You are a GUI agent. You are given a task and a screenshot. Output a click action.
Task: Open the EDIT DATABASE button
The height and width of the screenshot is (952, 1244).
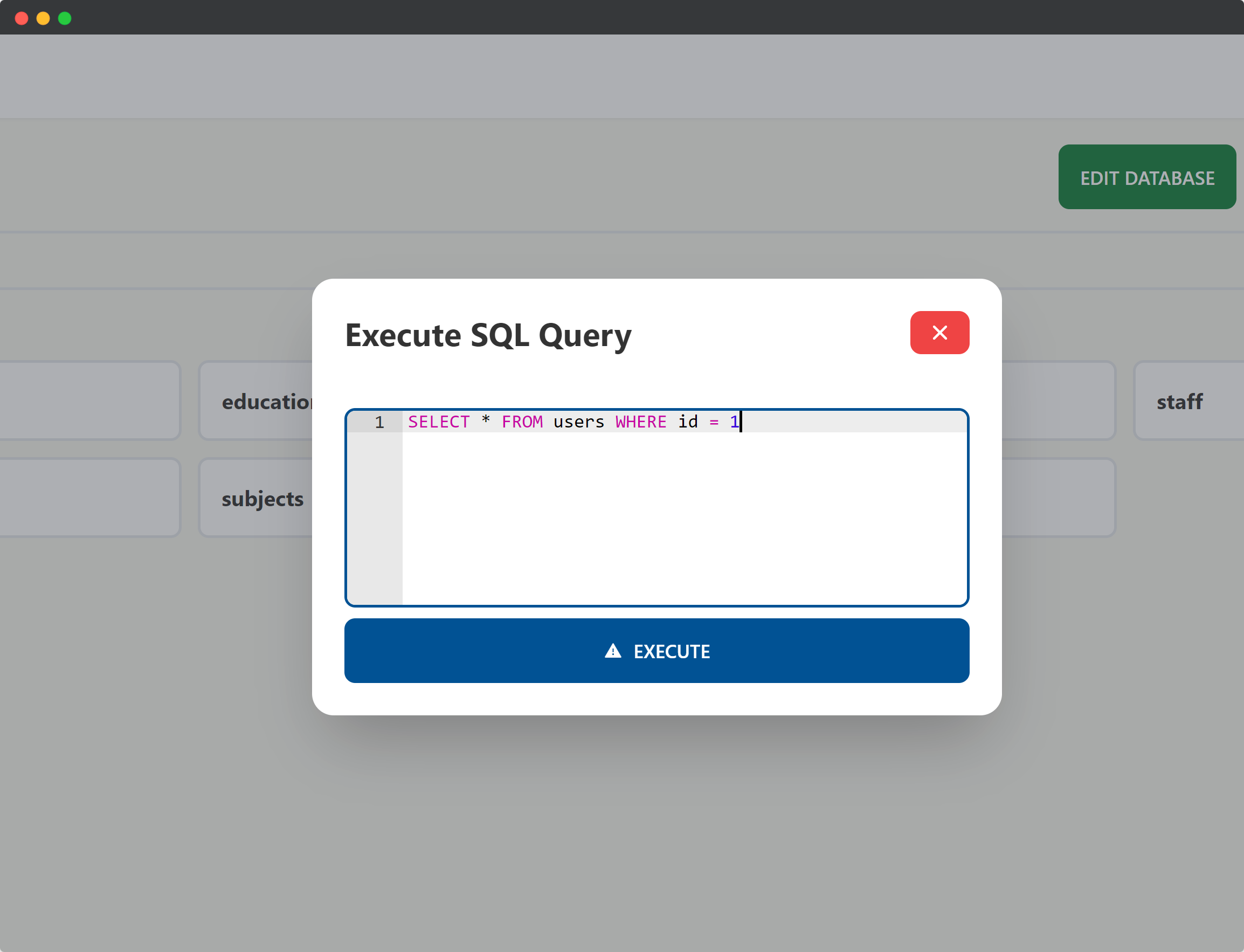[x=1146, y=177]
